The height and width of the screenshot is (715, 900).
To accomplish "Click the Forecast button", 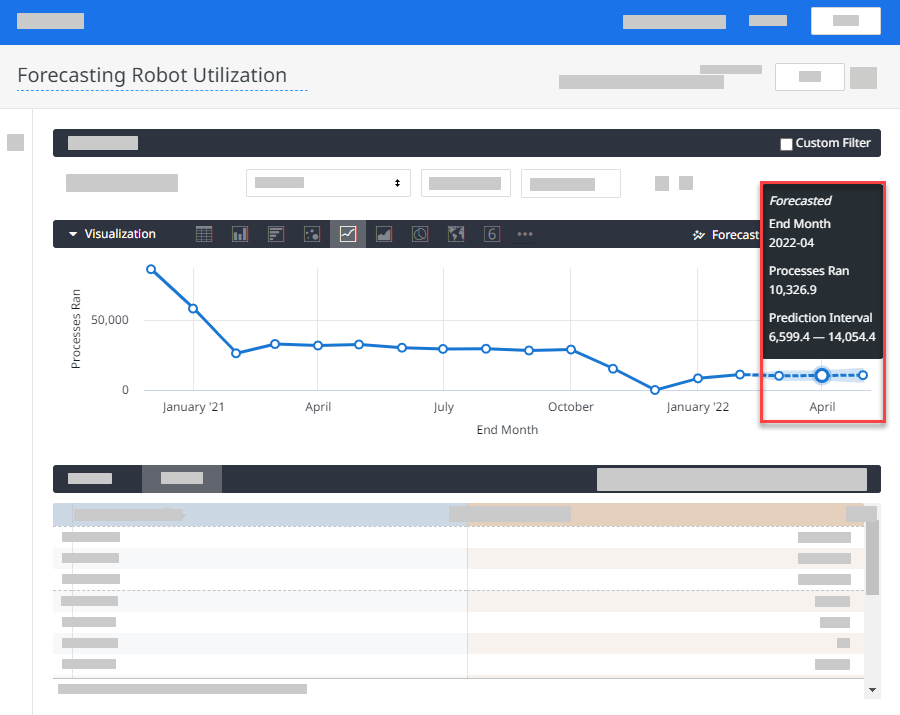I will 726,235.
